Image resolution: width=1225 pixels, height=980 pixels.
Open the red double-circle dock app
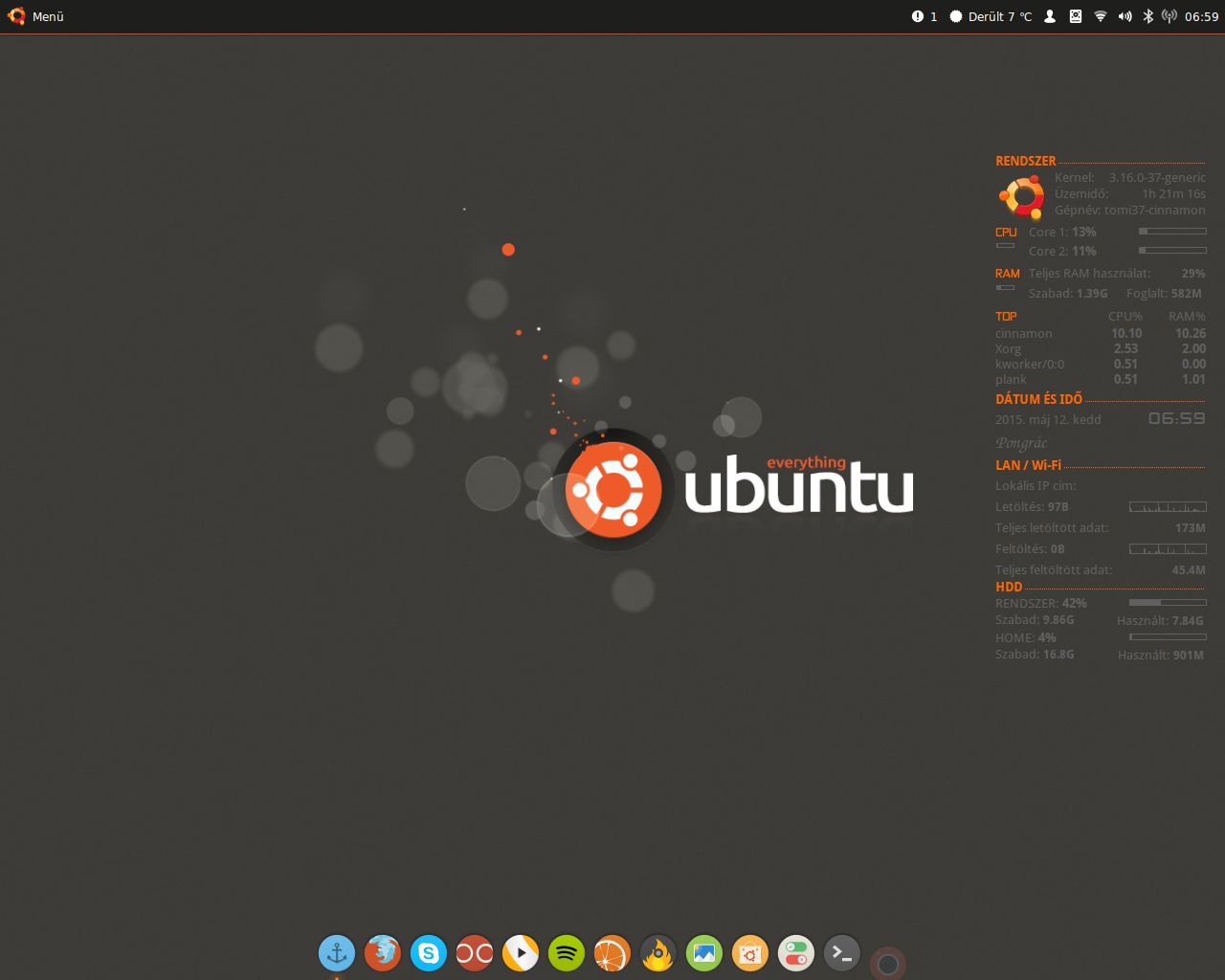475,953
